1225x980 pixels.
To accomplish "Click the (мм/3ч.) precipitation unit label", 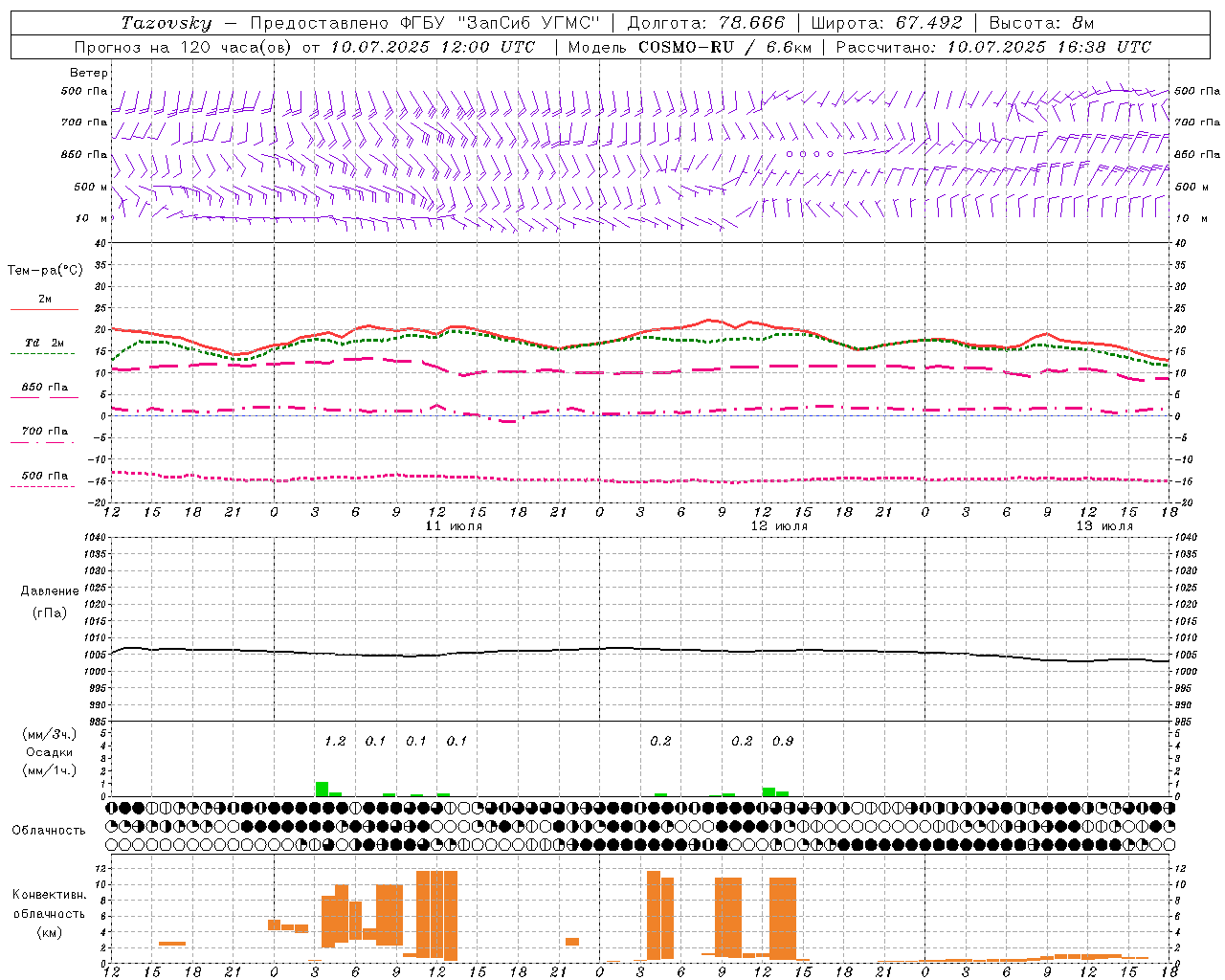I will 50,735.
